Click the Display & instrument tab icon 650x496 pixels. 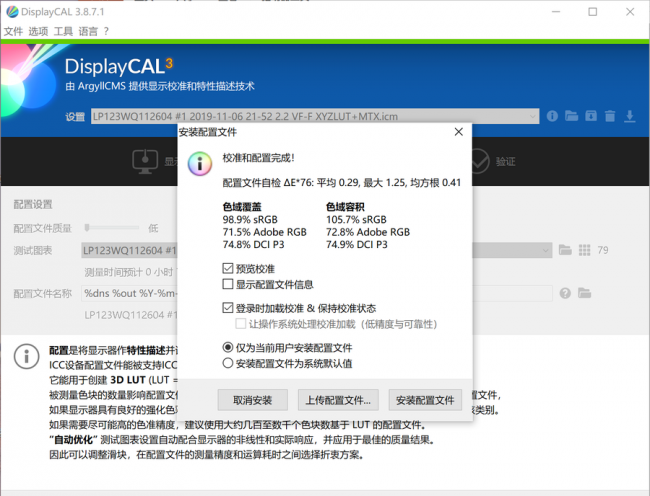coord(145,161)
